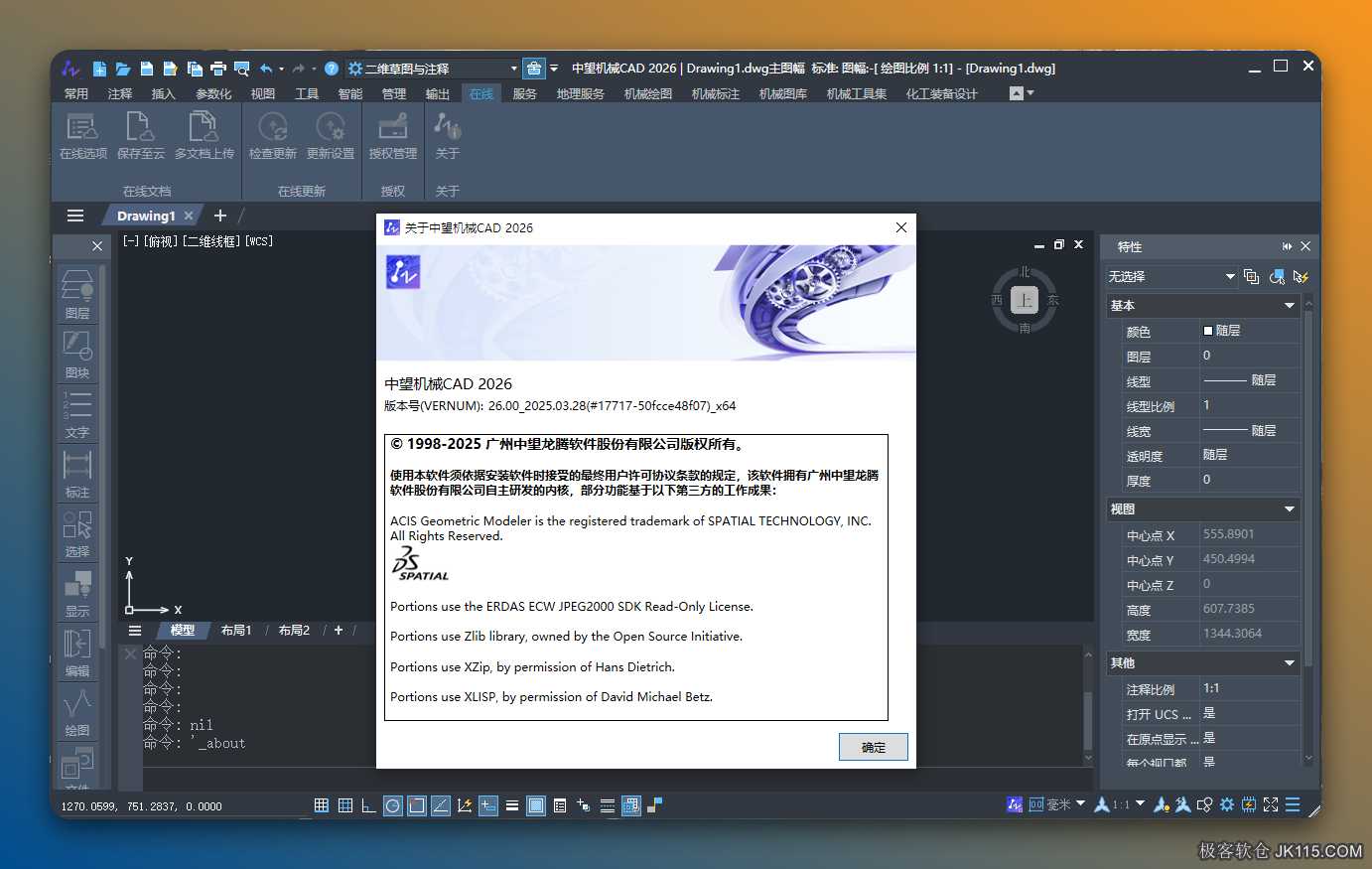Open the 标注 tool in the left sidebar

[77, 473]
